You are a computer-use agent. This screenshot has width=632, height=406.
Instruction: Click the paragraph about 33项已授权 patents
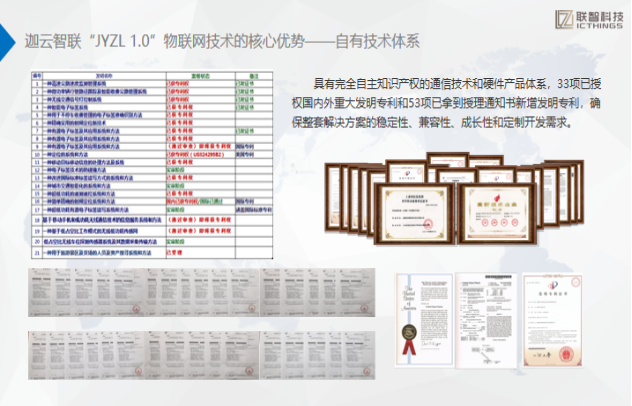(446, 103)
